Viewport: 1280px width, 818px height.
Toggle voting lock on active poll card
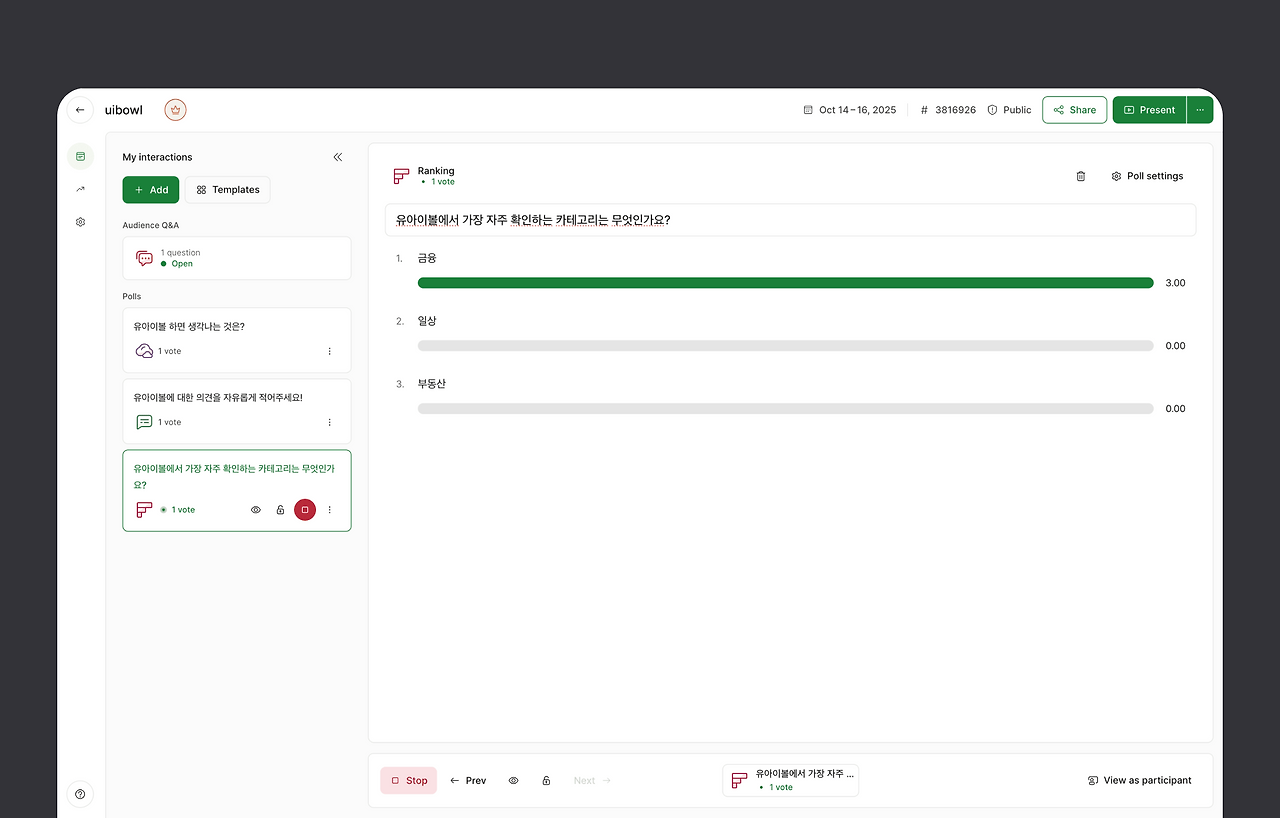(x=280, y=510)
